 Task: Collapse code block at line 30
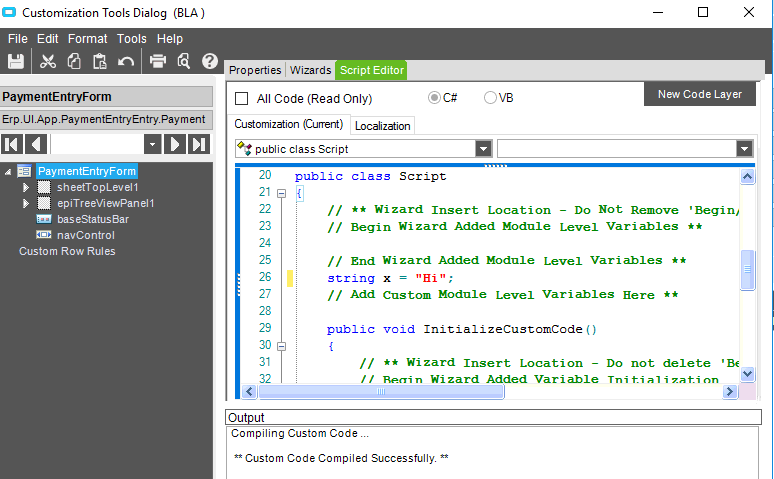281,347
